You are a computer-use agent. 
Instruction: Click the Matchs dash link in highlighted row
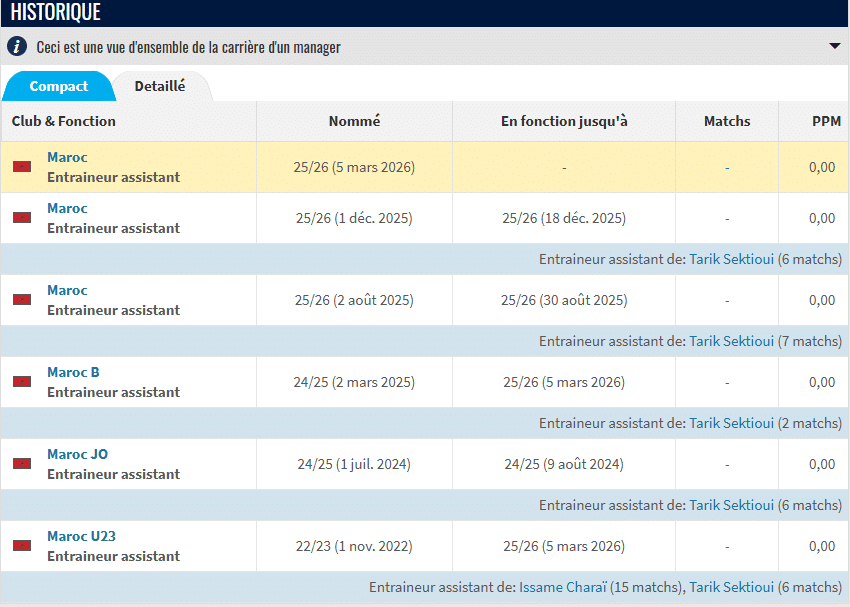(727, 168)
